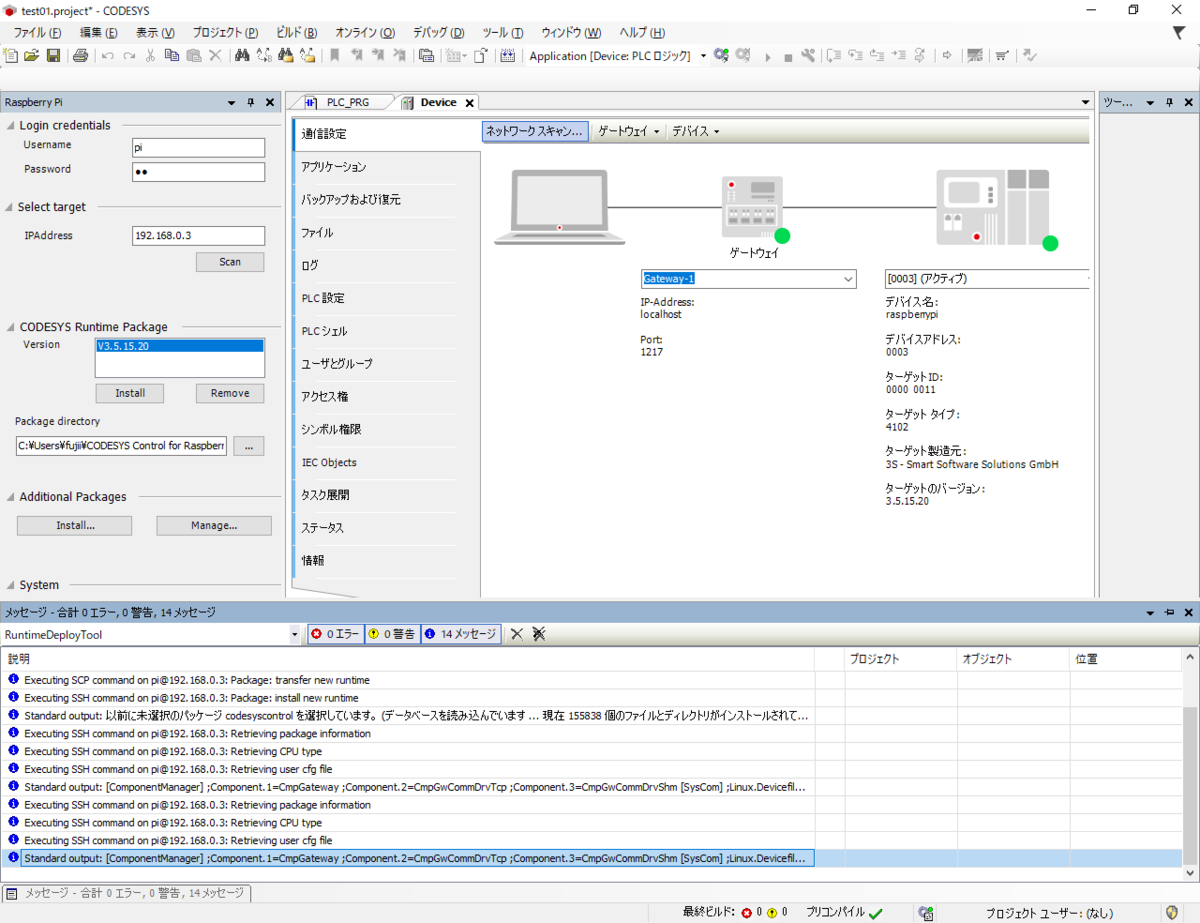Click the ネットワーク スキャン button

[x=534, y=131]
